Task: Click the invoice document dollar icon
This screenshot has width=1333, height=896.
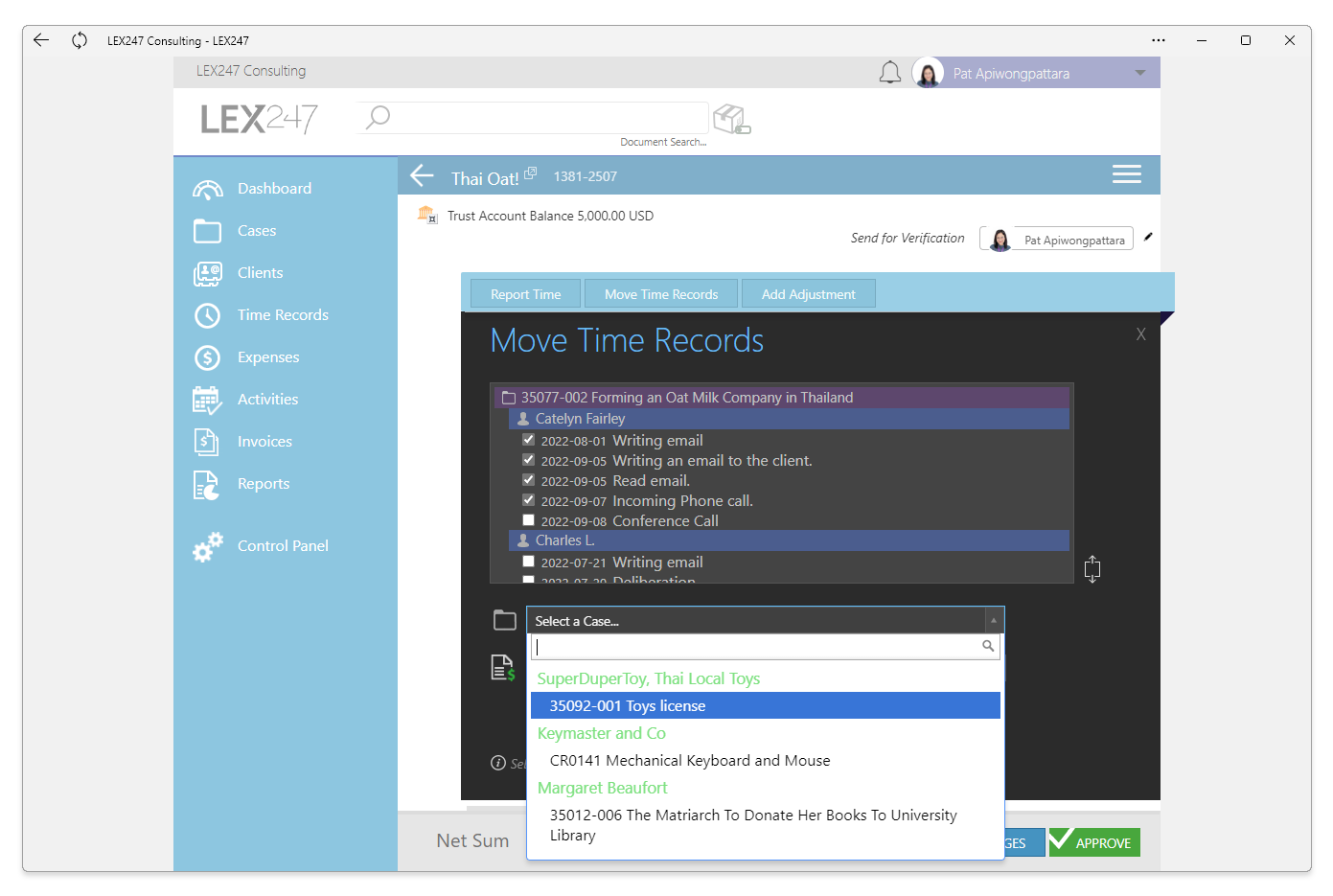Action: tap(503, 668)
